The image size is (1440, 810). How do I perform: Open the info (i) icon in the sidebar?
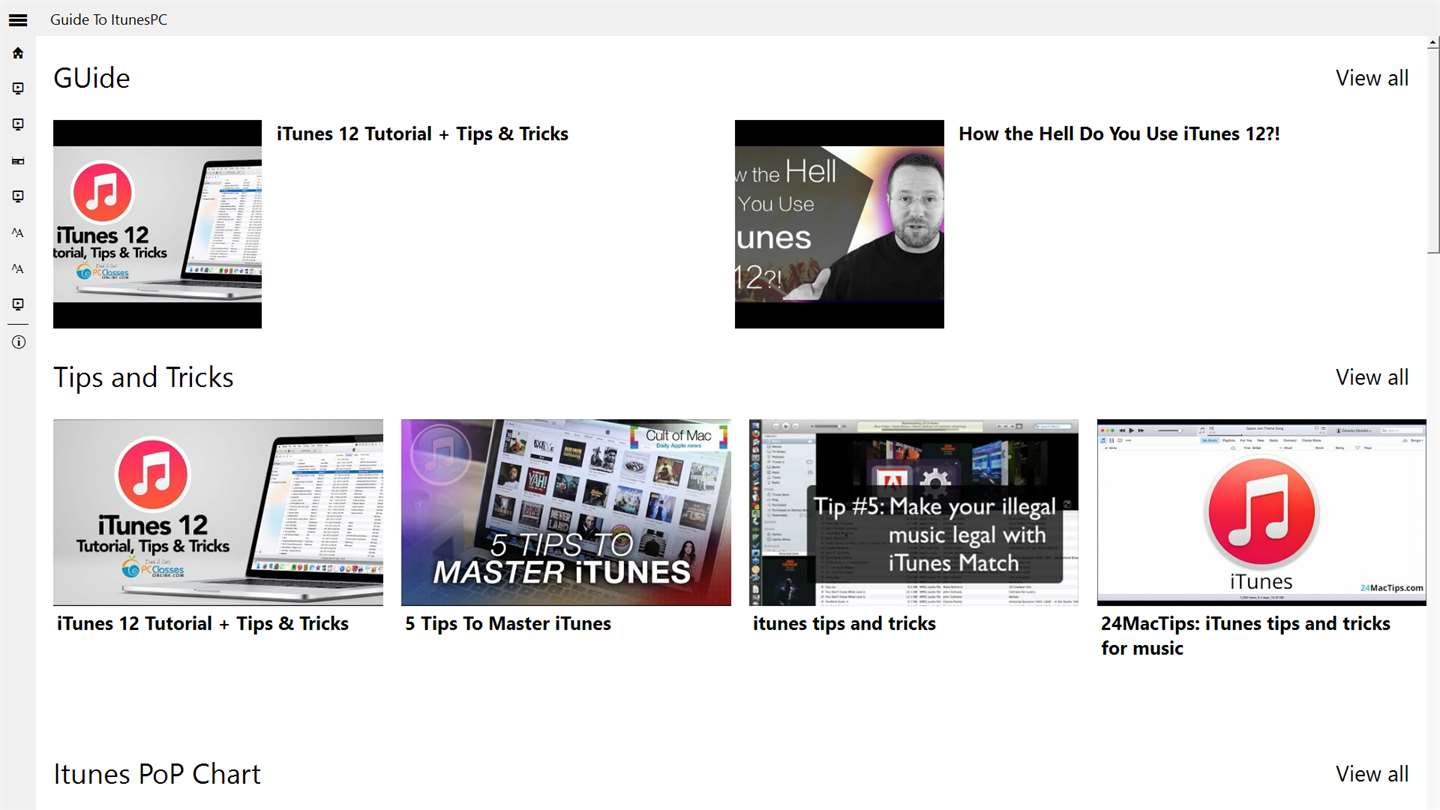(18, 342)
